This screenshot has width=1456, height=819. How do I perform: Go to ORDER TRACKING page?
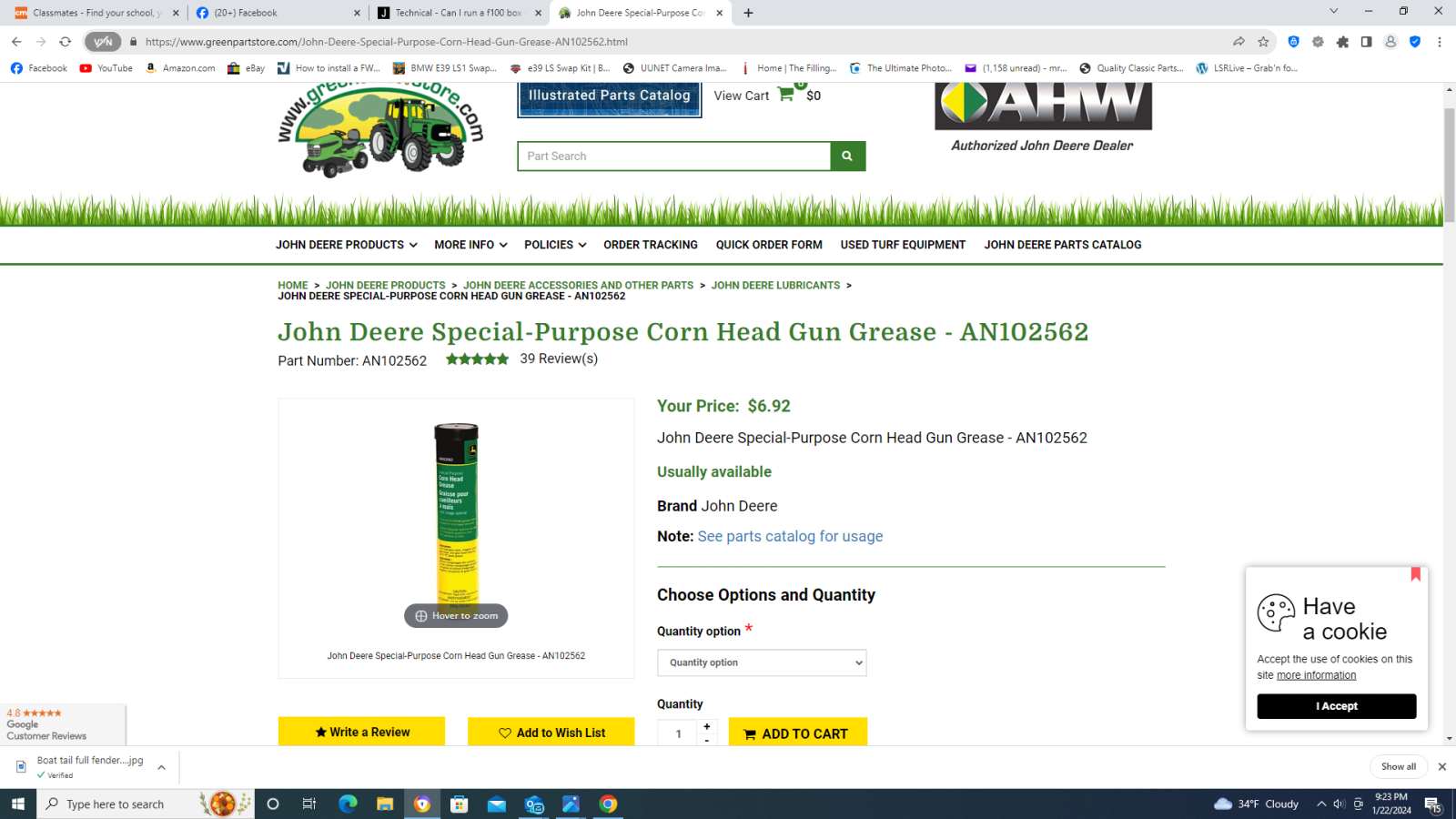coord(651,245)
